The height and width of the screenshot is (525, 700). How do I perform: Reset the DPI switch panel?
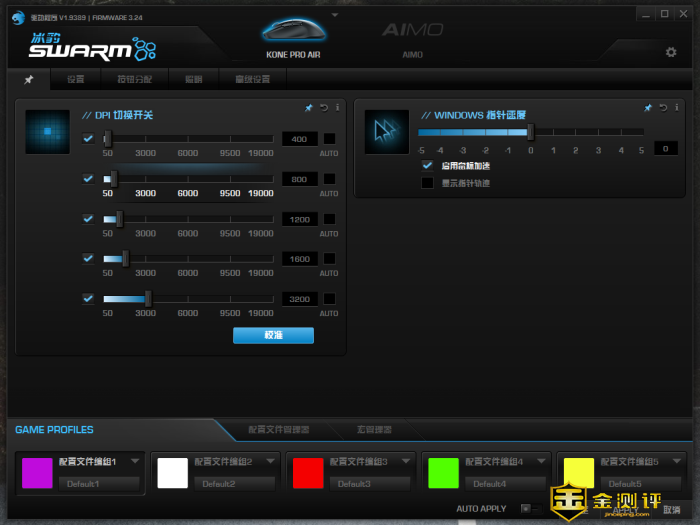point(324,107)
